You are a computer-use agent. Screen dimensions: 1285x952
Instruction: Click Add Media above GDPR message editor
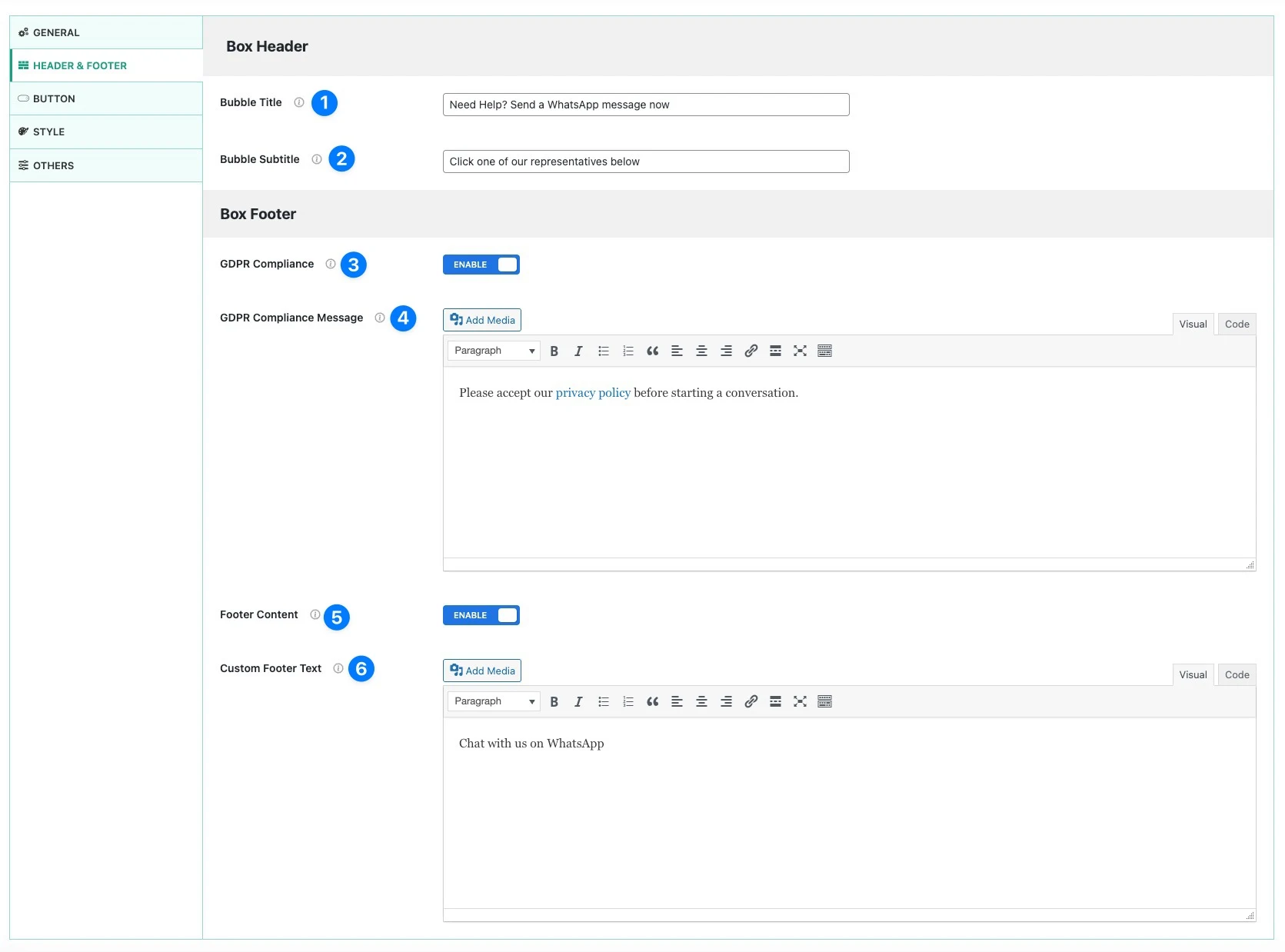482,321
